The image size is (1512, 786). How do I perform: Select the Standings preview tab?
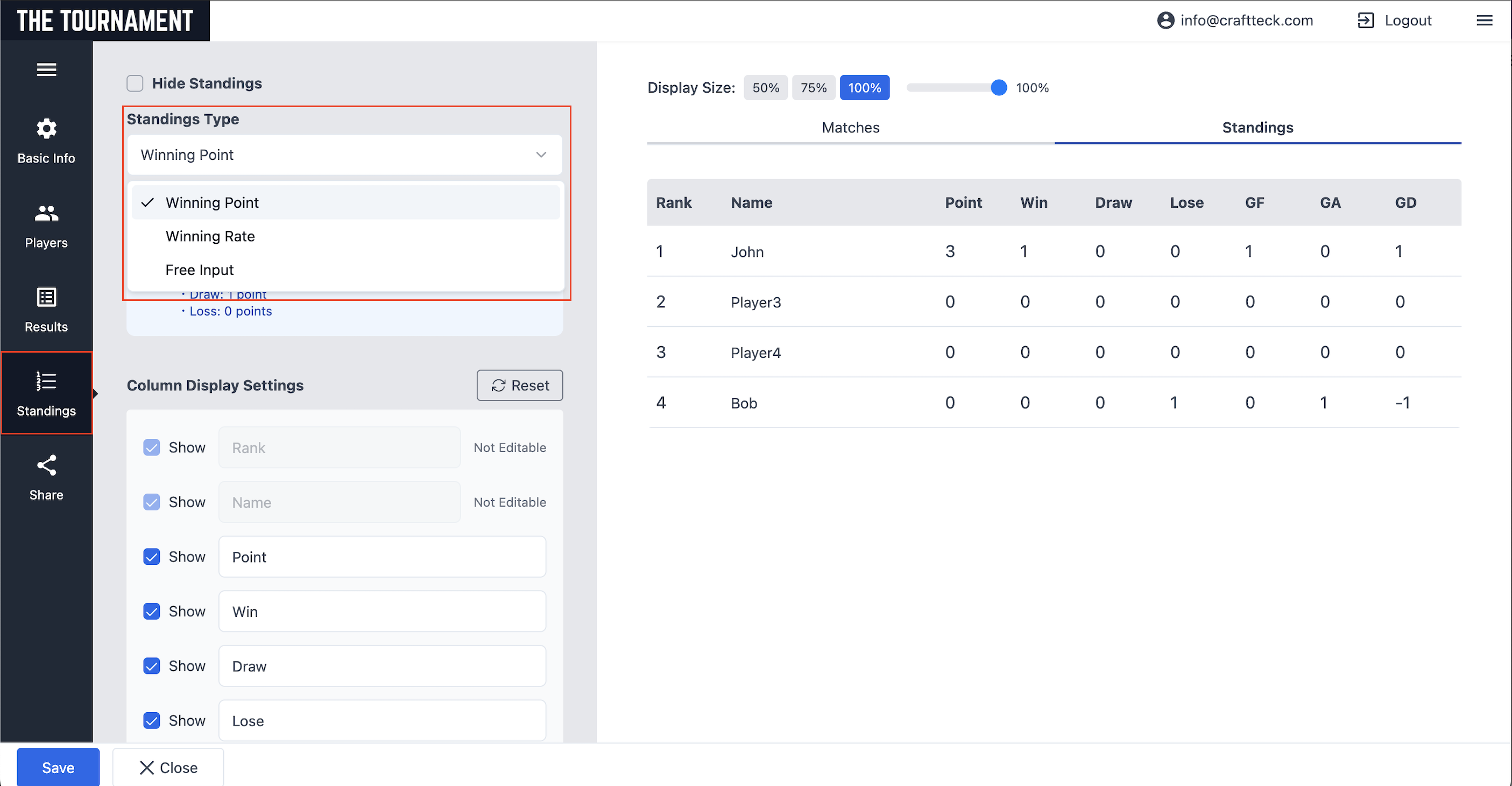(1256, 128)
